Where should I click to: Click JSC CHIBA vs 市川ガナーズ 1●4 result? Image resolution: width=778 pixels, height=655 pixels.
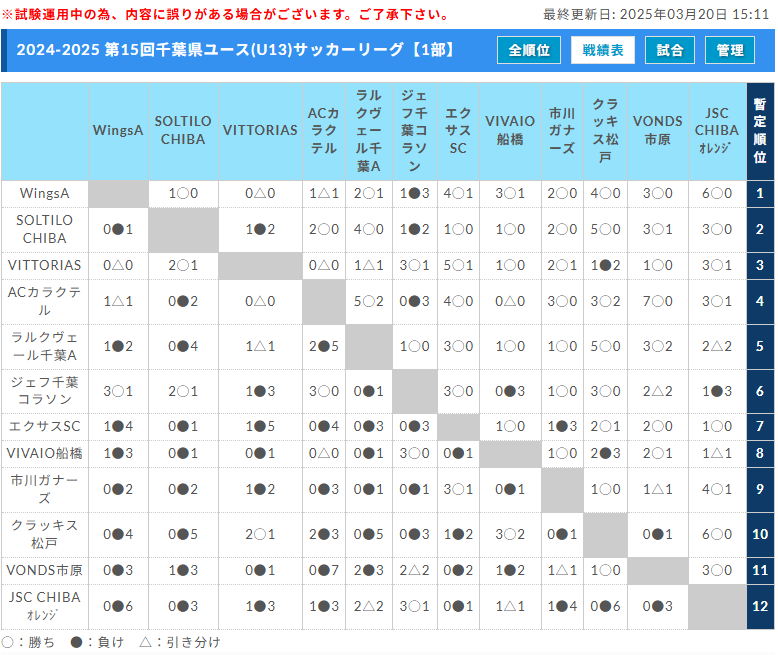562,606
